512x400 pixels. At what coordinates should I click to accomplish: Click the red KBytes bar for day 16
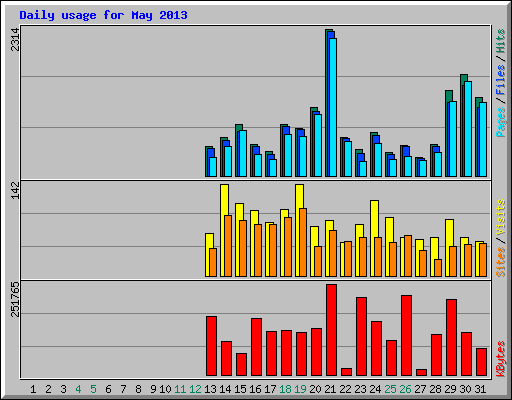coord(256,347)
